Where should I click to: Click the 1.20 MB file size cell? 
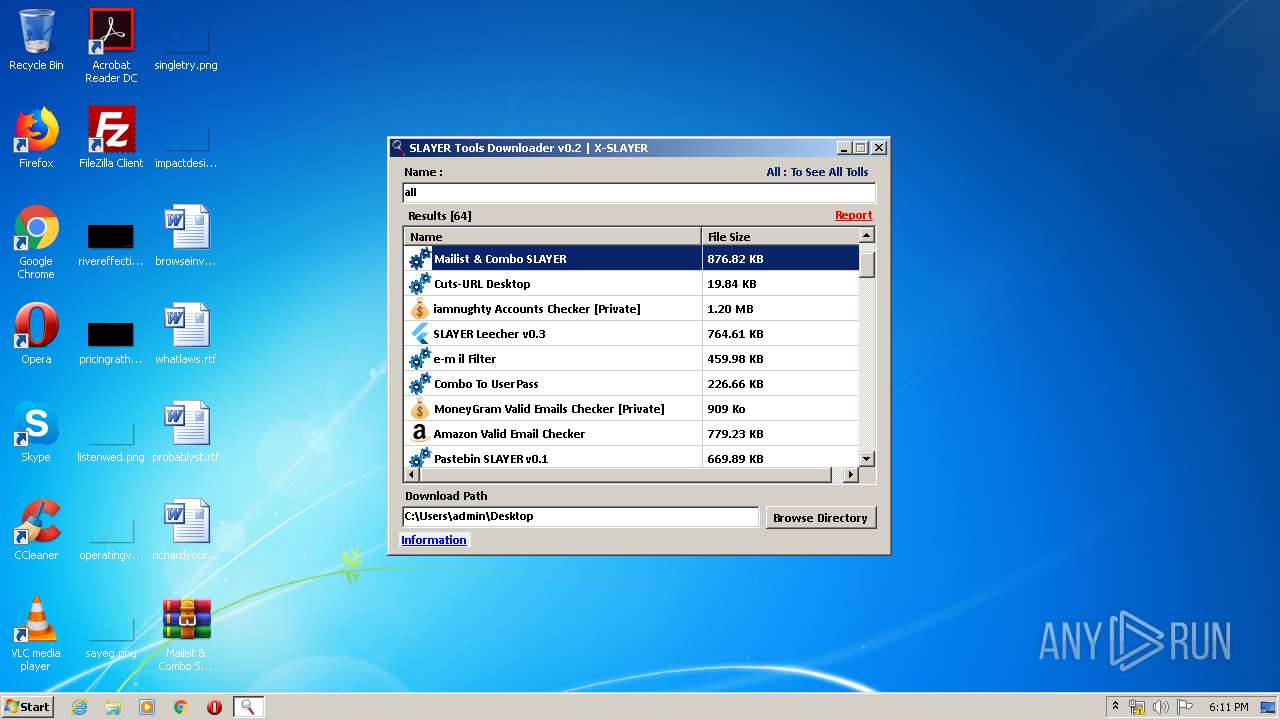coord(780,309)
